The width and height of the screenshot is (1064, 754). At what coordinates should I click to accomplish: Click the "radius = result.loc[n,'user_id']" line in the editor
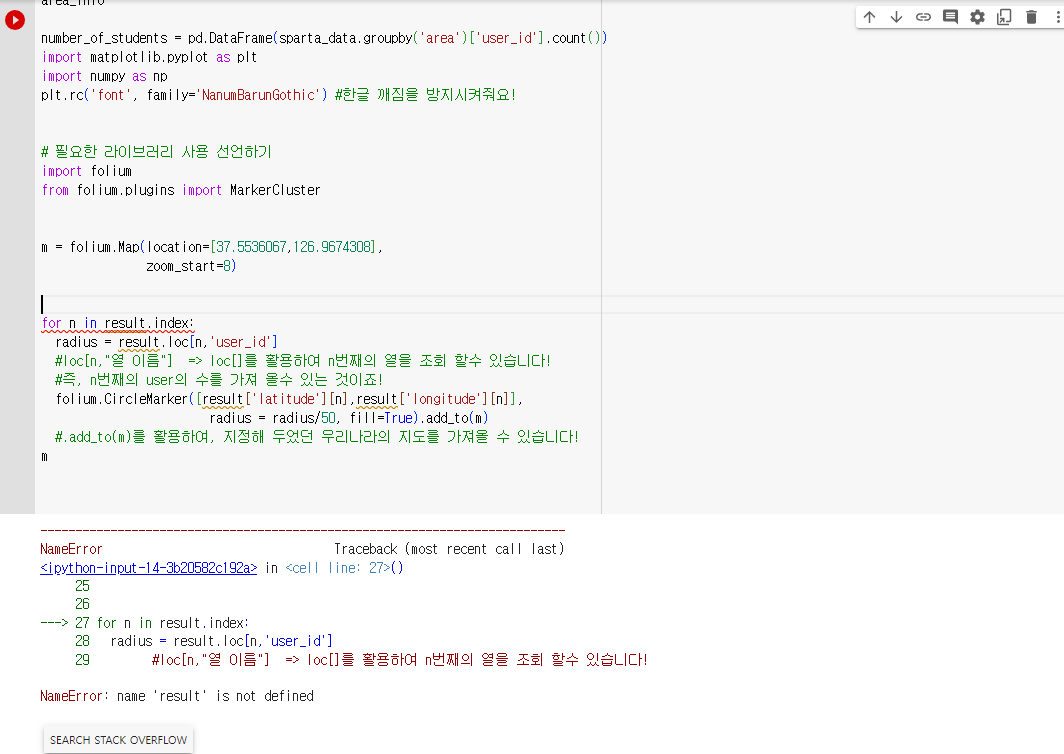point(166,342)
